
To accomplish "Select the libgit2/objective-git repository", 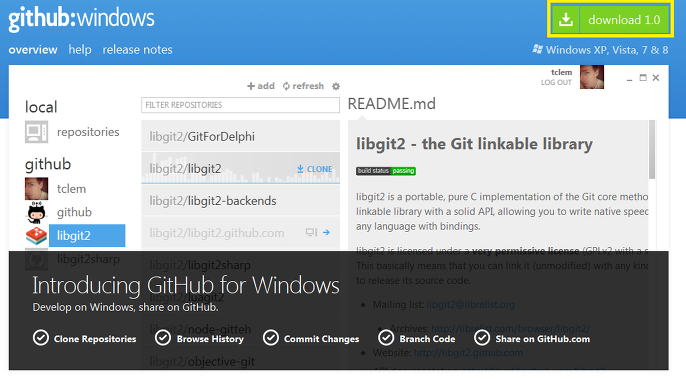I will pyautogui.click(x=240, y=361).
